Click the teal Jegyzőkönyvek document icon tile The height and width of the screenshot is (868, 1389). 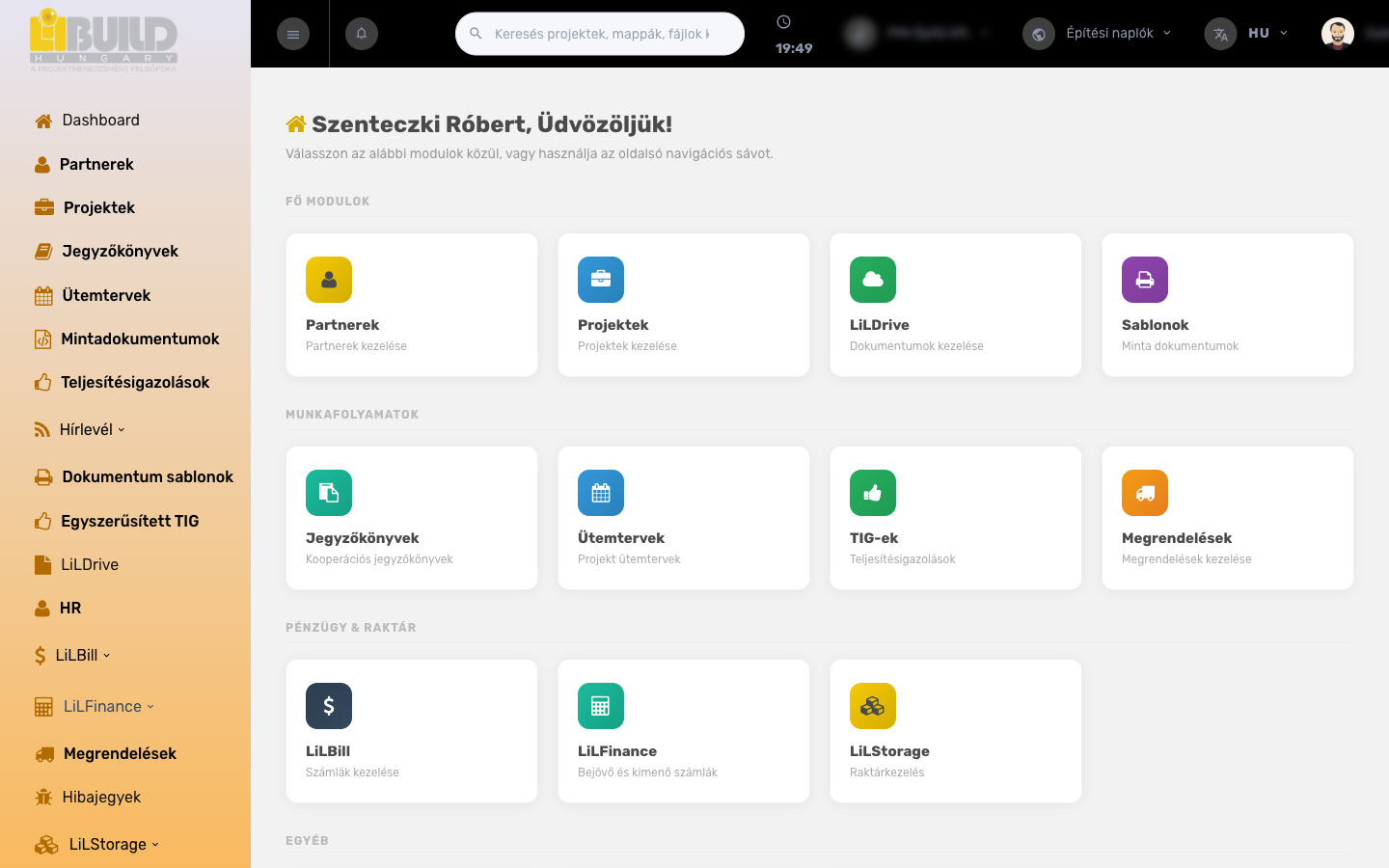(329, 493)
